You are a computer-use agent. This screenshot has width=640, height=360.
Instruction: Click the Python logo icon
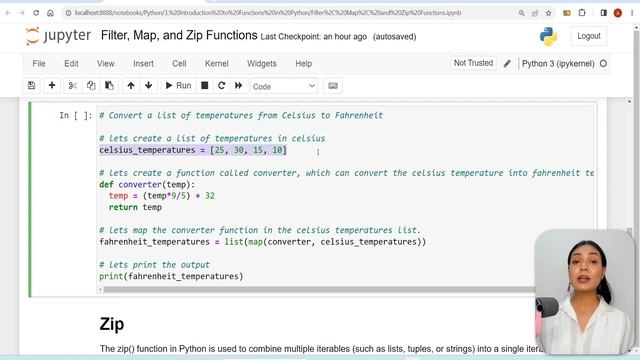548,36
